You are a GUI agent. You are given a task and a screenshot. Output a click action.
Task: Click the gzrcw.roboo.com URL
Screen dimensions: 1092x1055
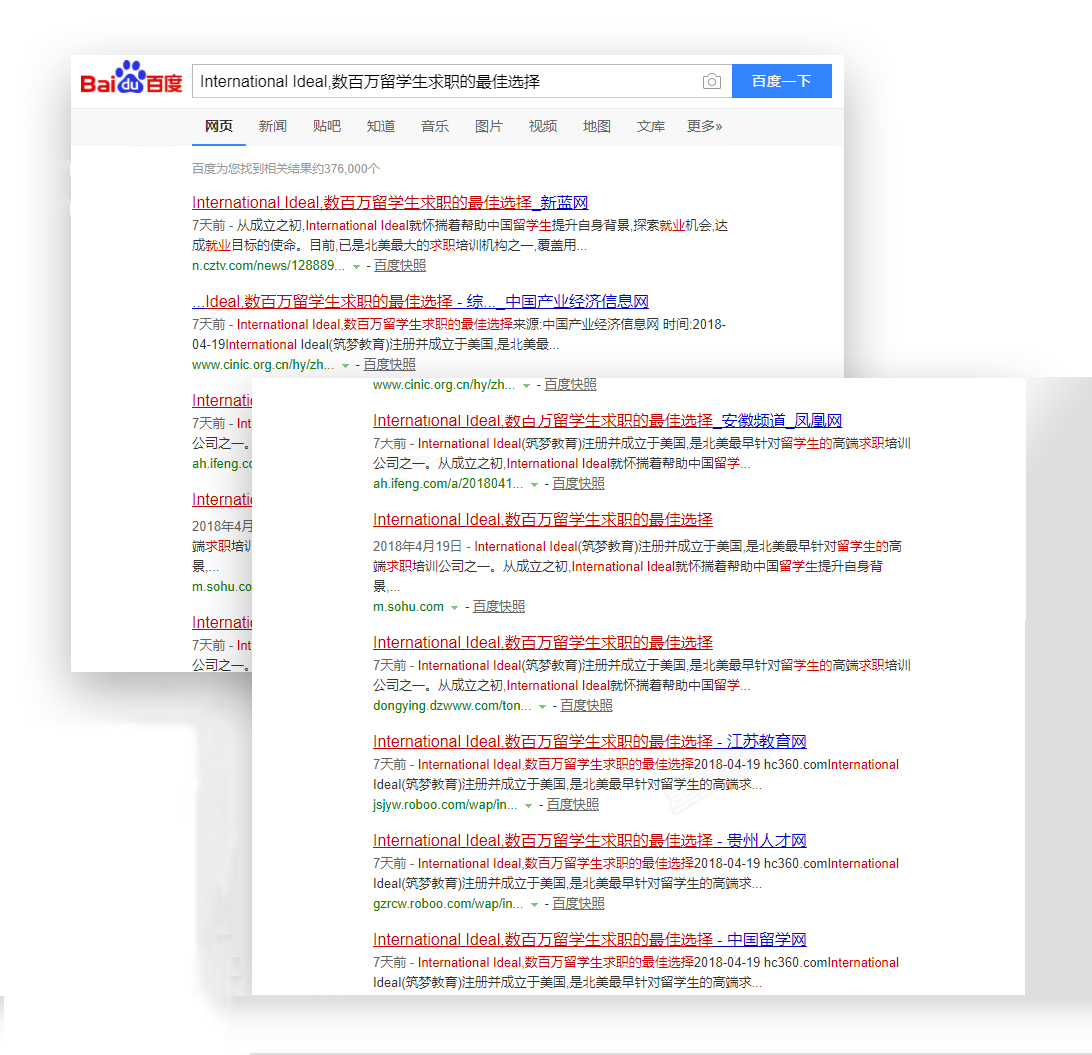448,903
